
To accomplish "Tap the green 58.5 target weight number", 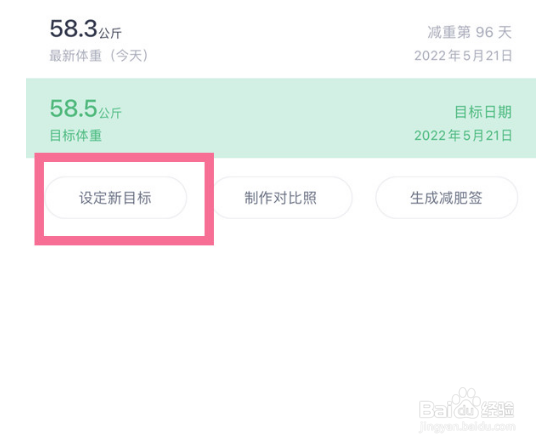I will (x=73, y=109).
